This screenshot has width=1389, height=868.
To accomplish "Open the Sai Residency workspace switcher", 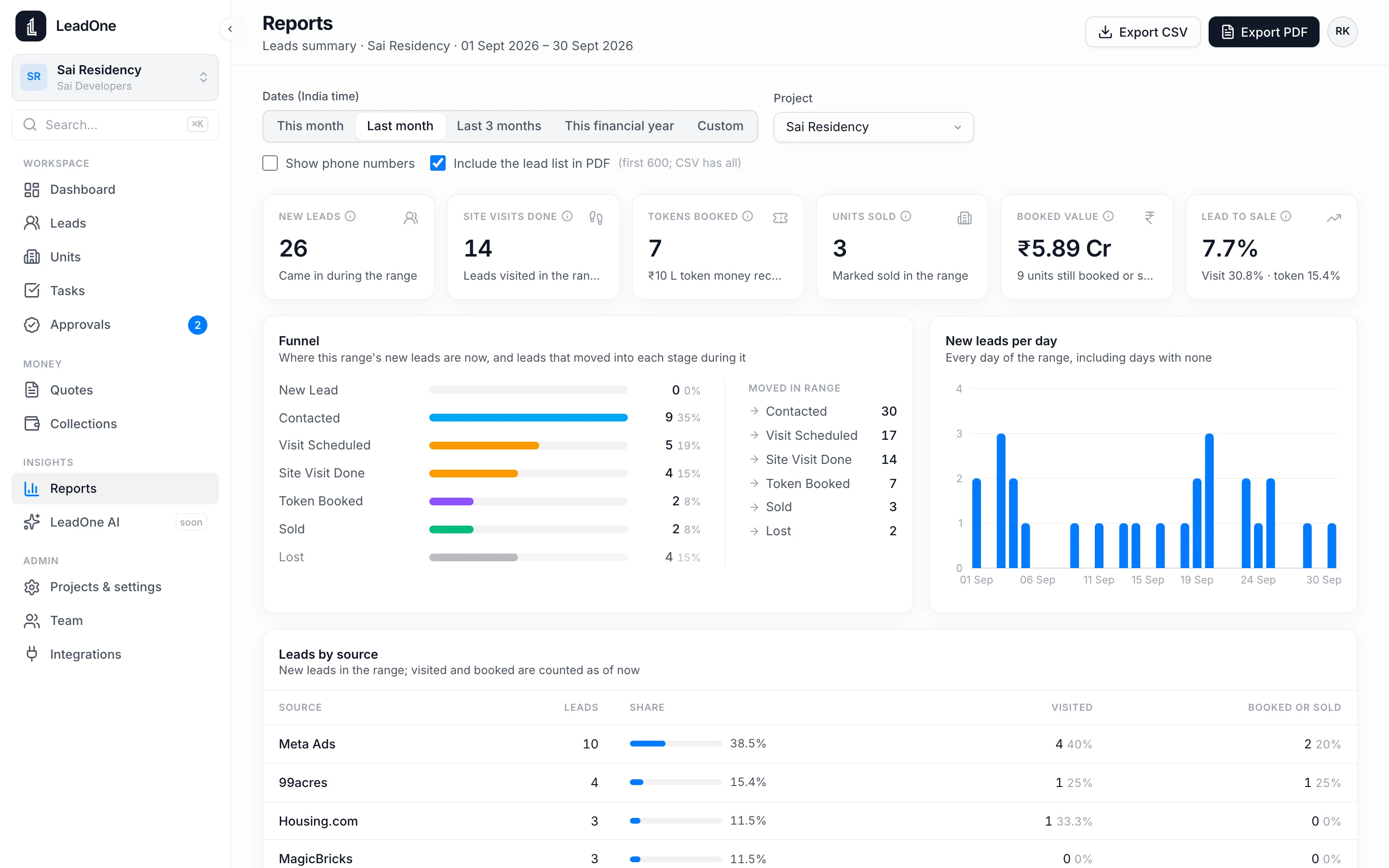I will pos(115,78).
